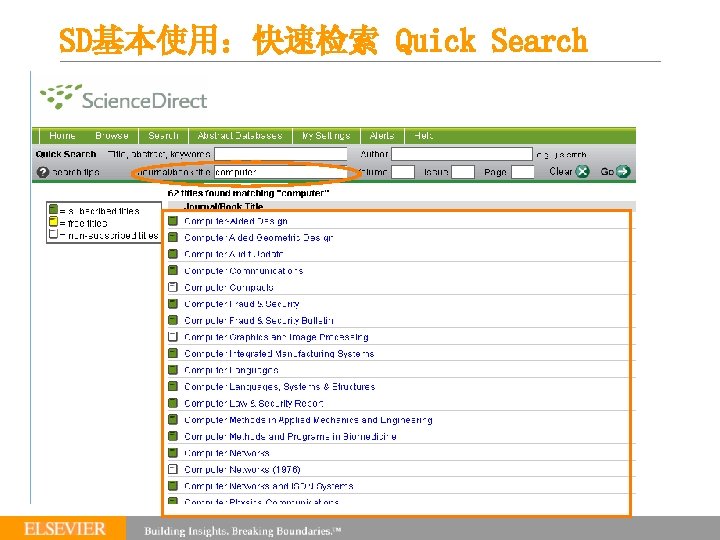The image size is (720, 540).
Task: Click green icon beside Methods and Programs in Biomedicine
Action: (x=173, y=436)
